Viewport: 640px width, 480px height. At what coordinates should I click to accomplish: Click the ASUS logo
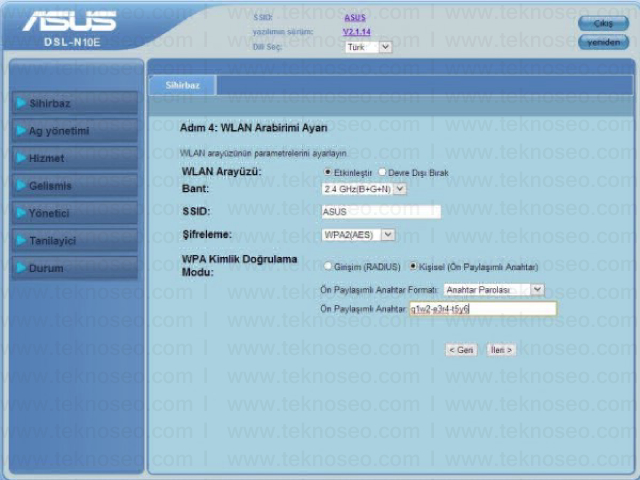(x=69, y=21)
